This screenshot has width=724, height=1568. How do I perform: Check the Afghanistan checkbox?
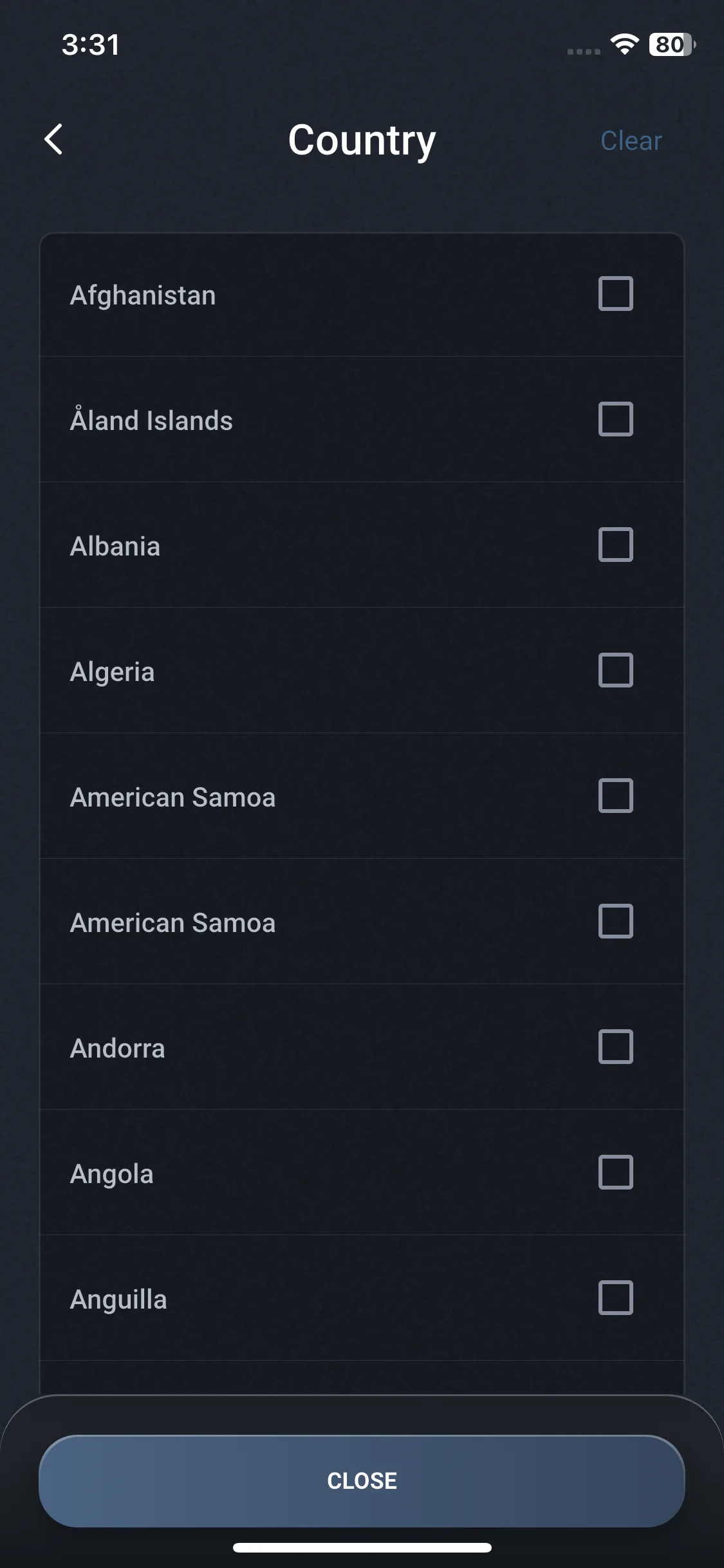(615, 294)
